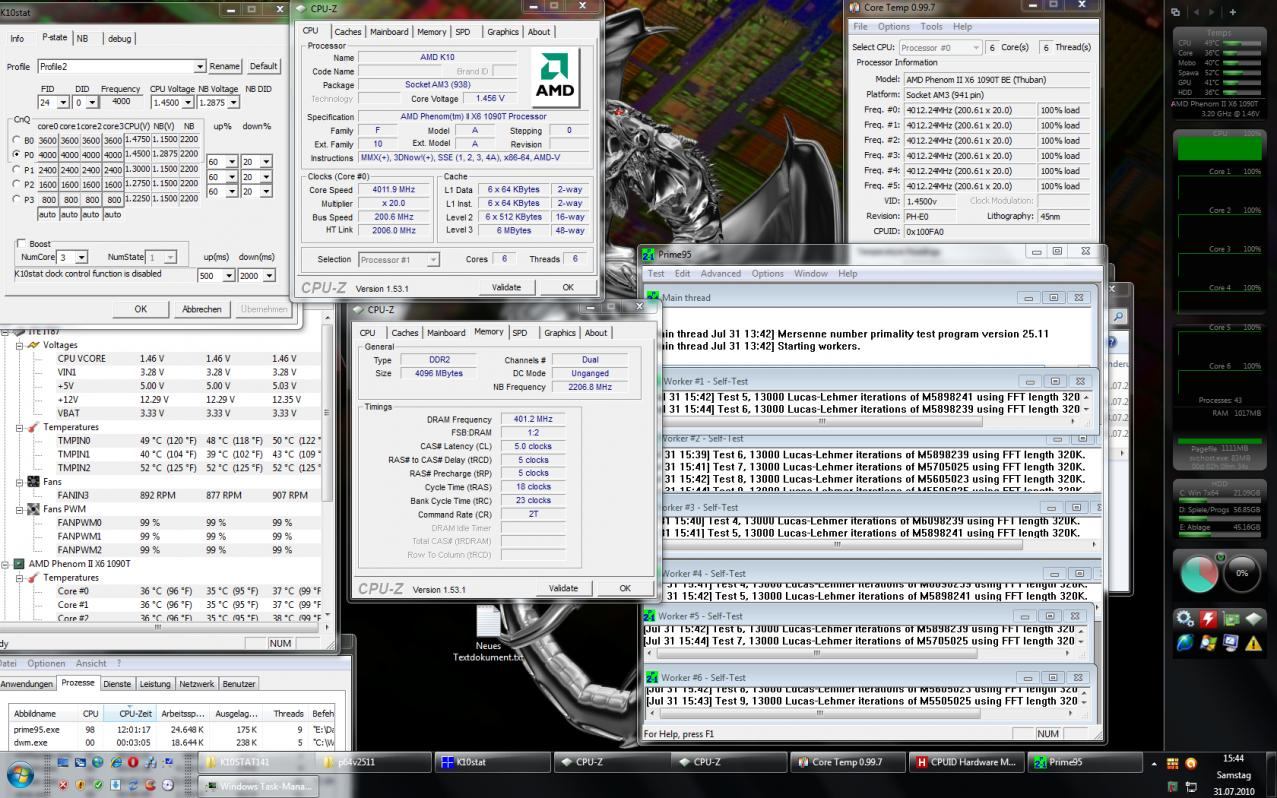Switch to Leistung tab in Task Manager
The image size is (1277, 798).
click(154, 684)
